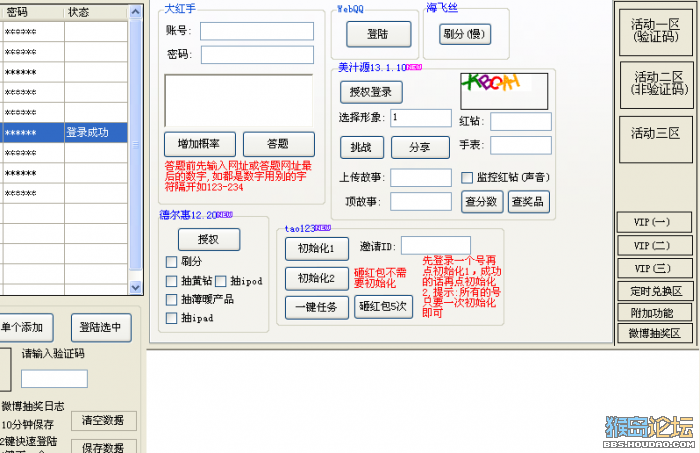
Task: Switch to 活动二区 (非验证码) tab
Action: click(x=657, y=85)
